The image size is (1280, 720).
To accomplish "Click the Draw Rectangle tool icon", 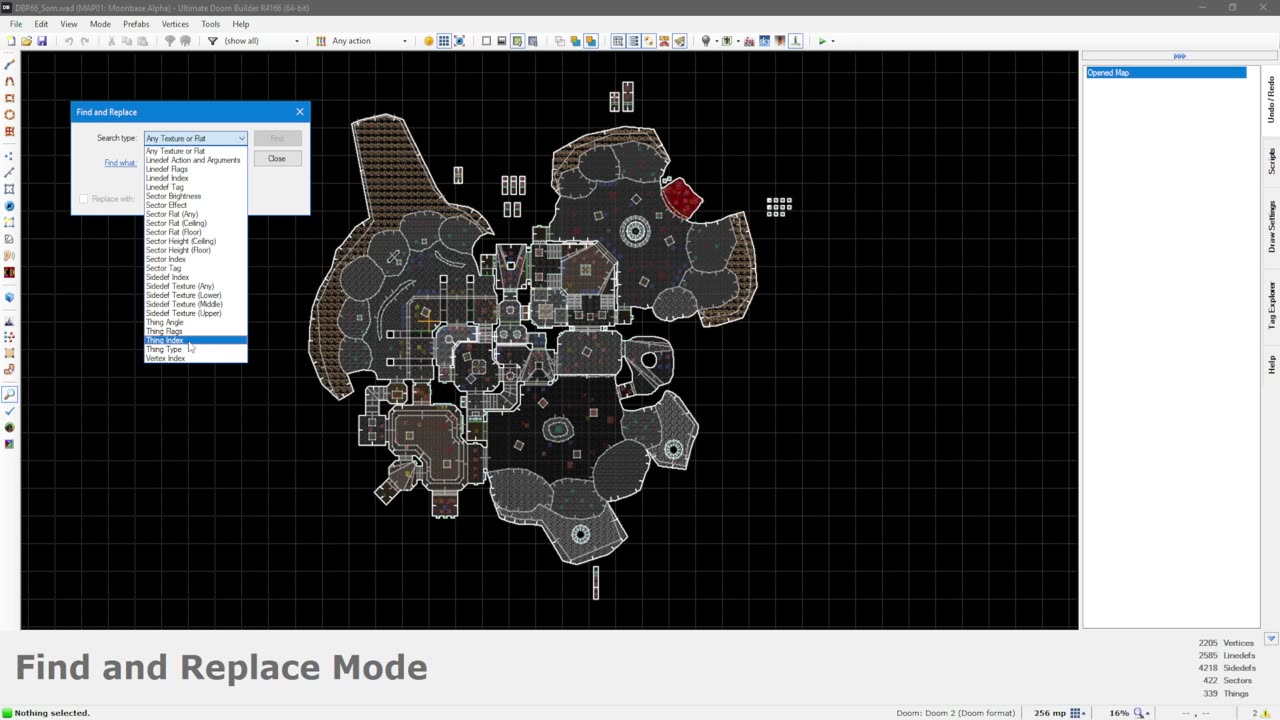I will coord(10,98).
